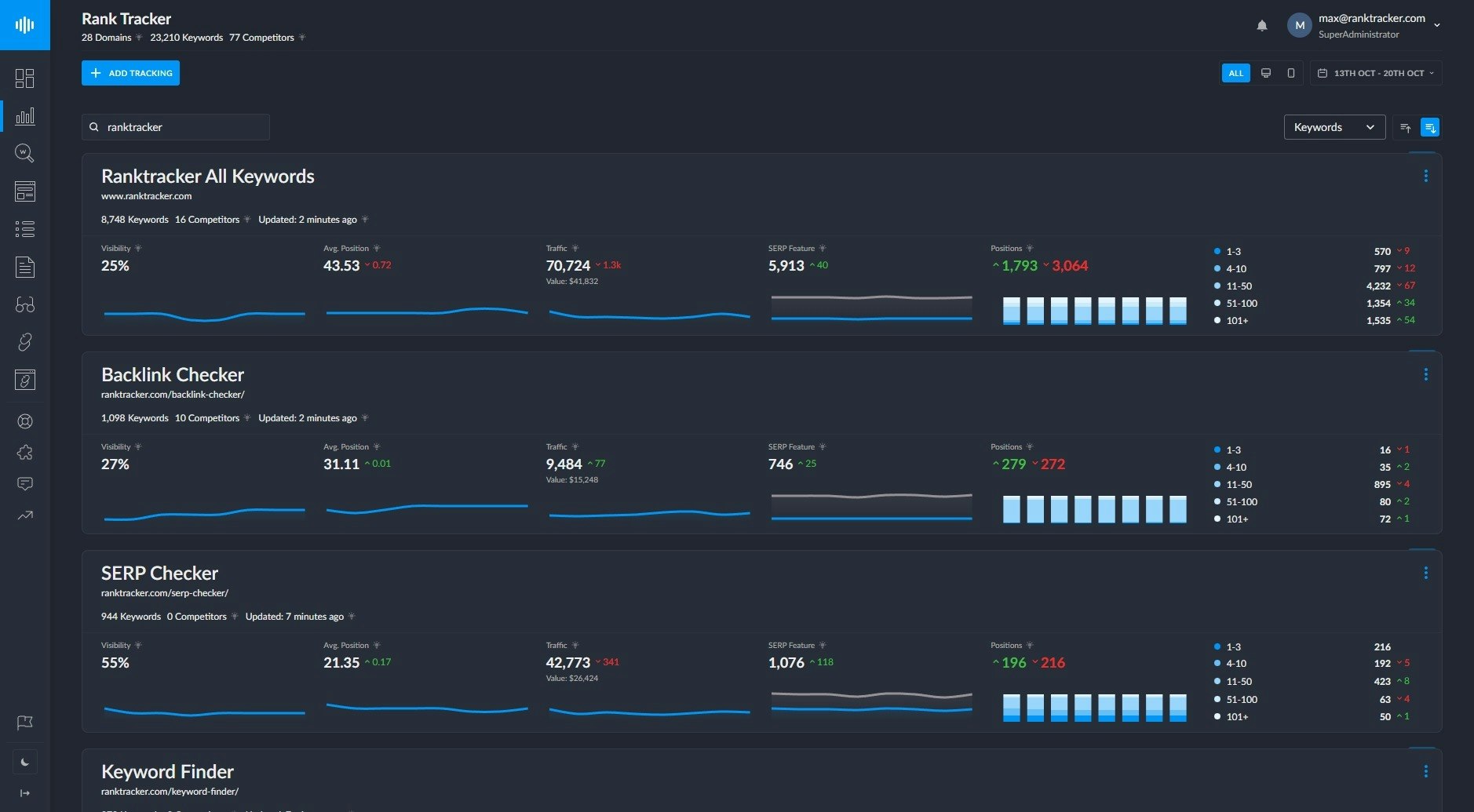Click ranktracker.com/keyword-finder/ URL
Screen dimensions: 1474x812
click(x=170, y=792)
